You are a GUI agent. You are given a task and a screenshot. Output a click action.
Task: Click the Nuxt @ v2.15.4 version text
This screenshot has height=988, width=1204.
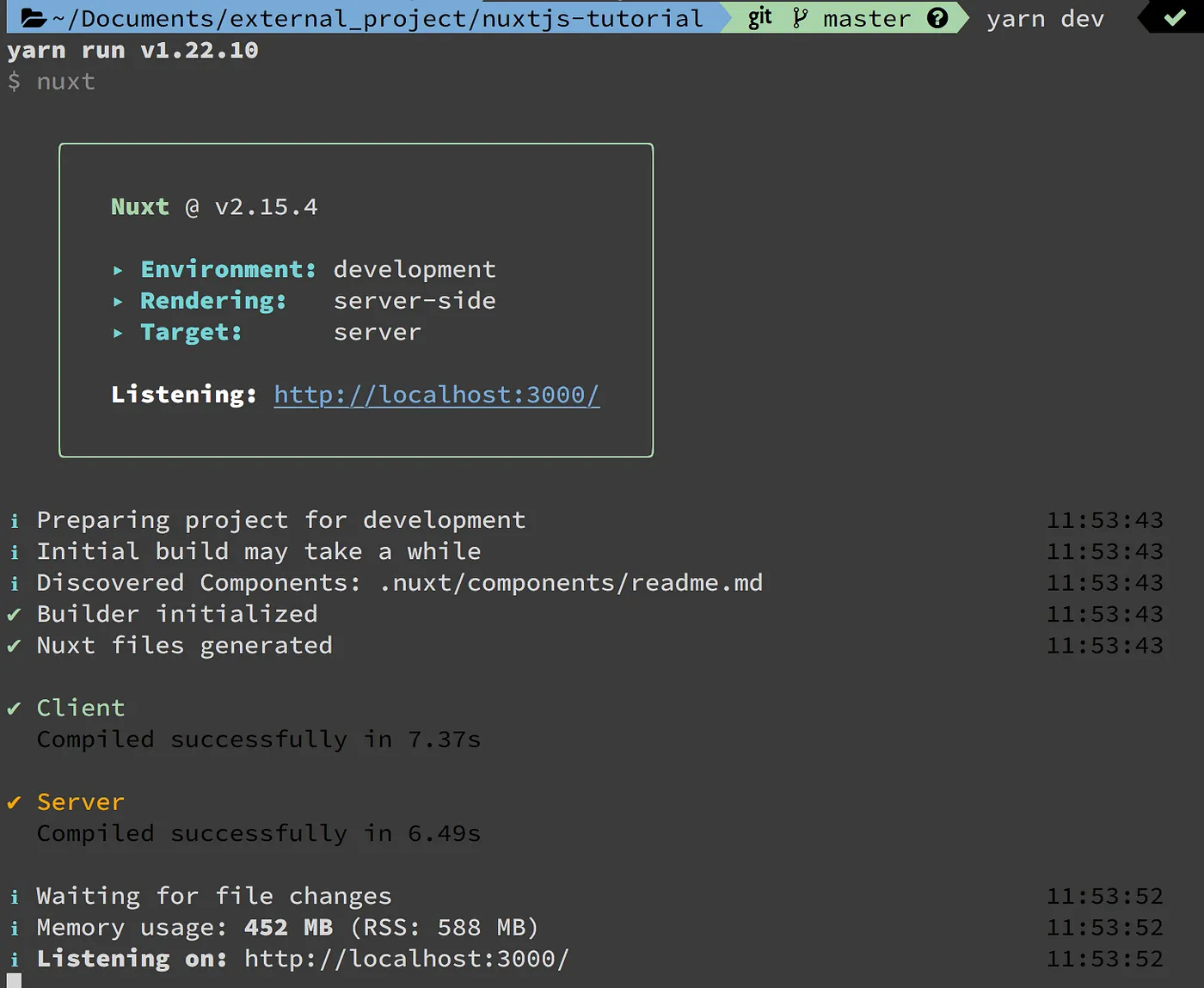pyautogui.click(x=214, y=207)
